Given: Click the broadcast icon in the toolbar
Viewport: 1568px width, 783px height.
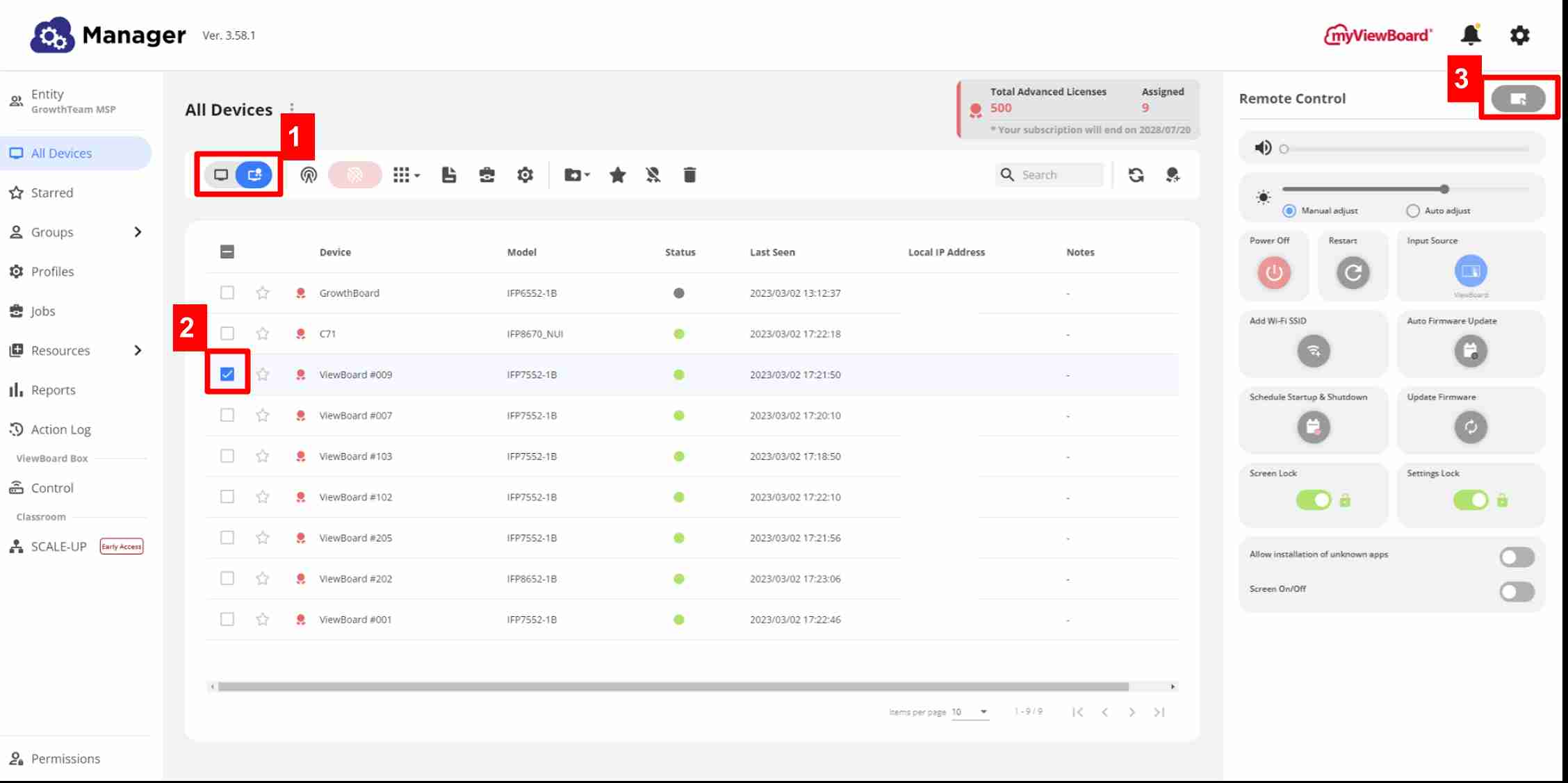Looking at the screenshot, I should coord(309,175).
